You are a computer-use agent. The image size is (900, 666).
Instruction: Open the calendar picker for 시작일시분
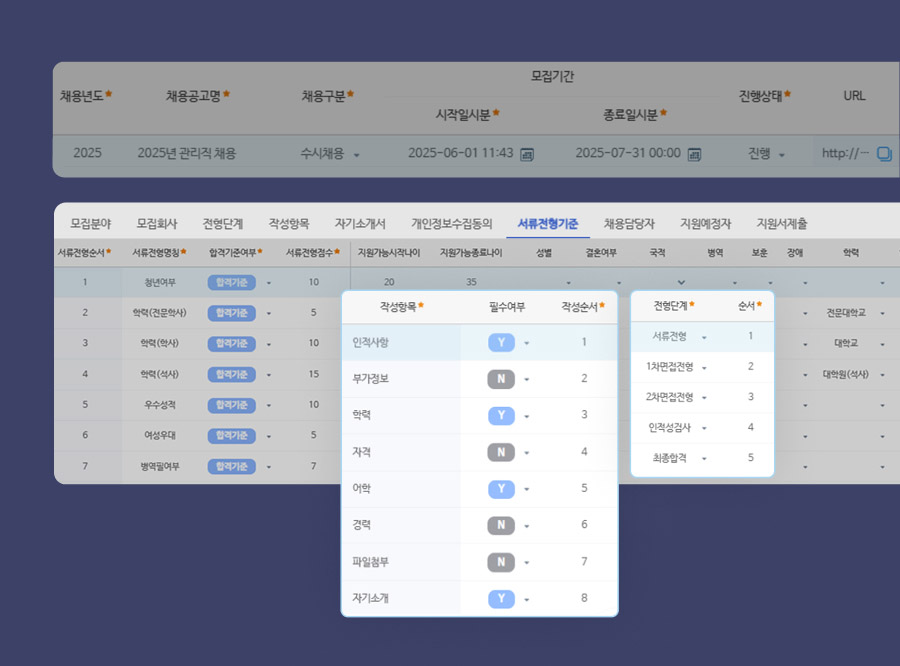(527, 154)
